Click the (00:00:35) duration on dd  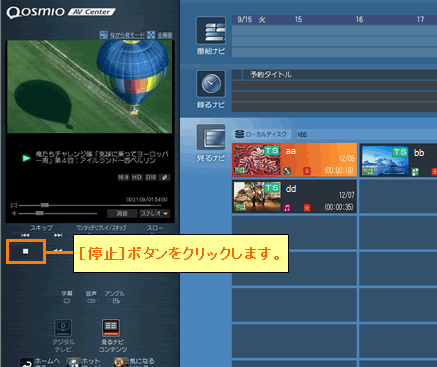(x=339, y=207)
